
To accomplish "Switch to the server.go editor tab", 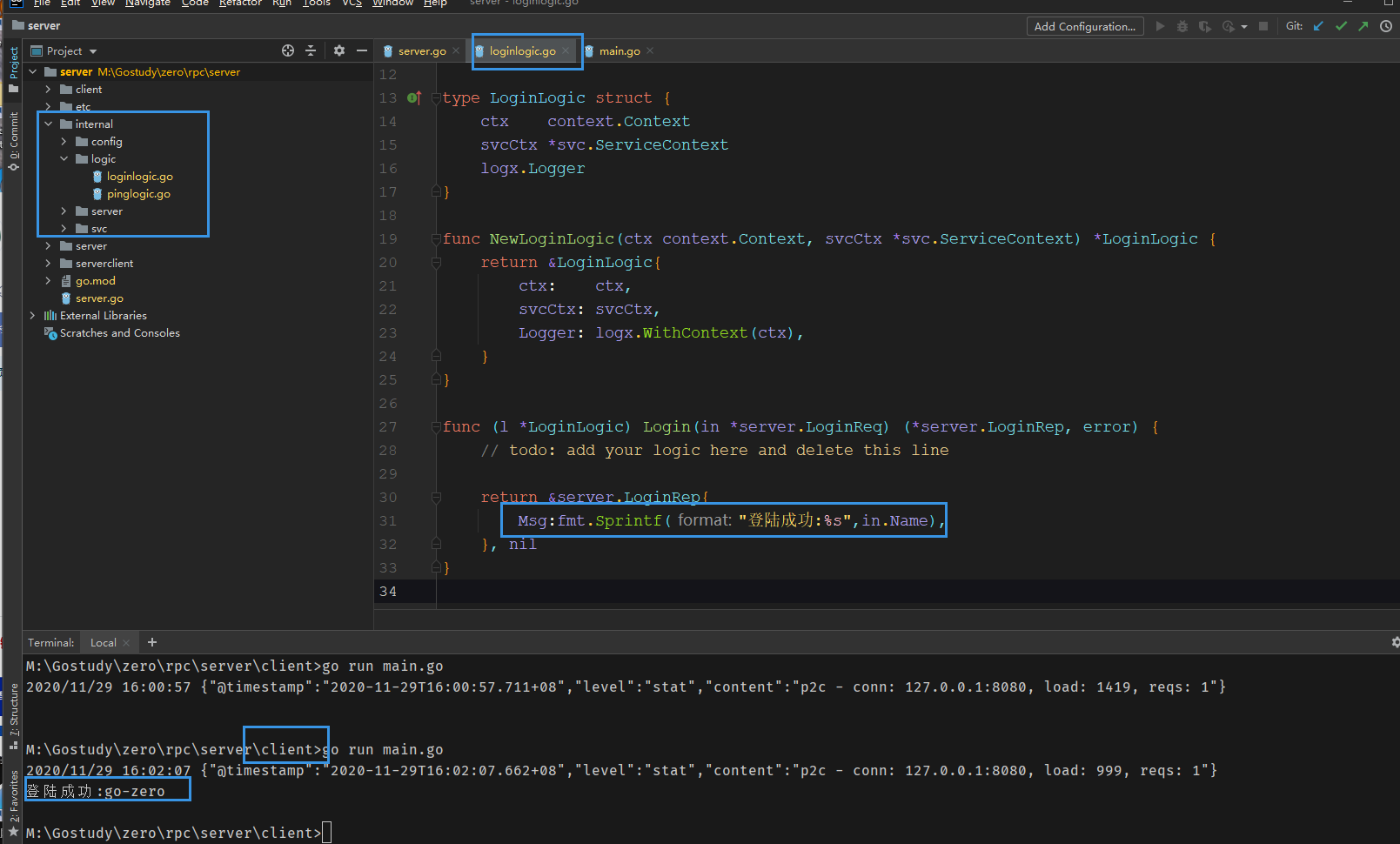I will coord(421,51).
